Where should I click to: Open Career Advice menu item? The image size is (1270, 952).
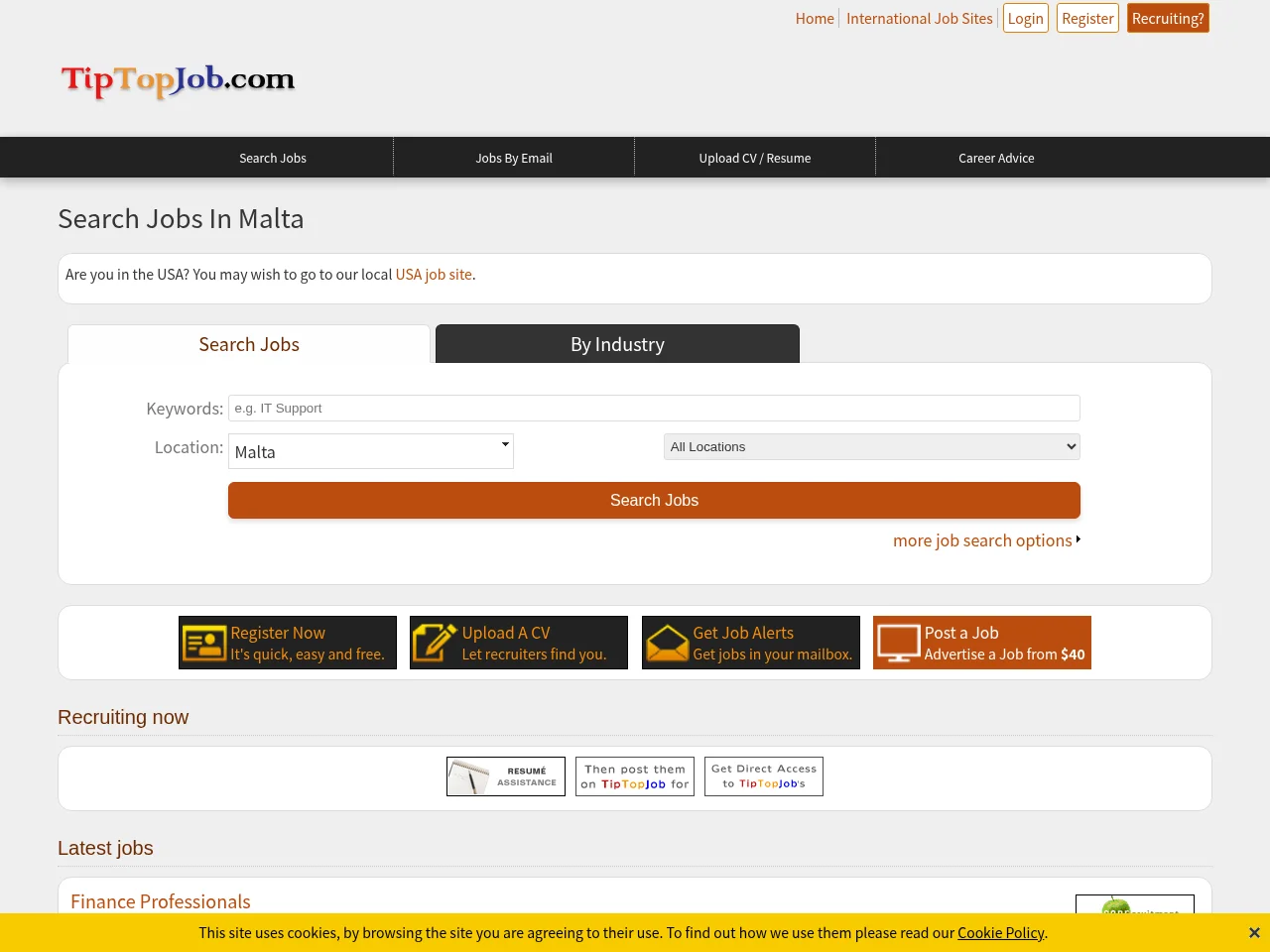(x=996, y=158)
